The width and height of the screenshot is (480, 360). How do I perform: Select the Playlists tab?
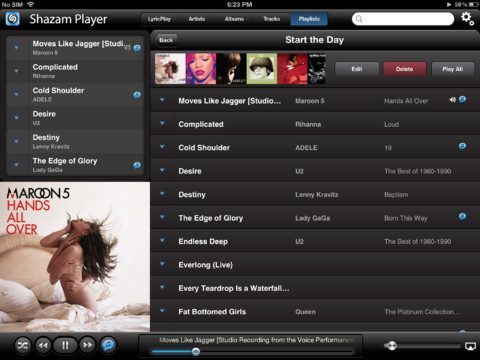click(309, 19)
